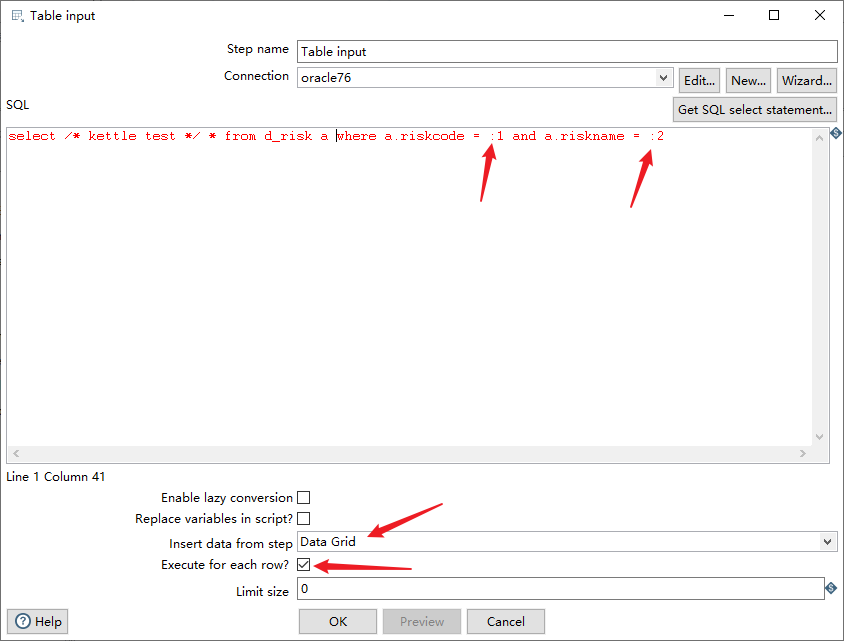Screen dimensions: 844x641
Task: Close the Table input window
Action: click(820, 16)
